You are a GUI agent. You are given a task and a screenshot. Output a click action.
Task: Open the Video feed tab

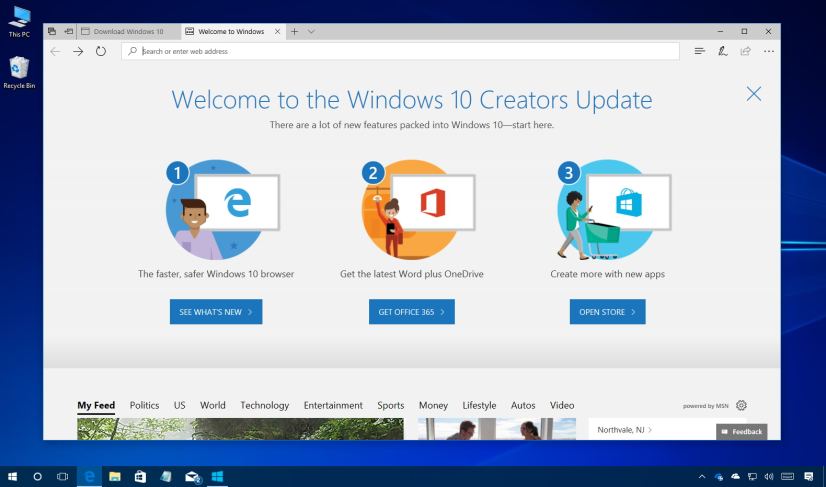point(562,405)
